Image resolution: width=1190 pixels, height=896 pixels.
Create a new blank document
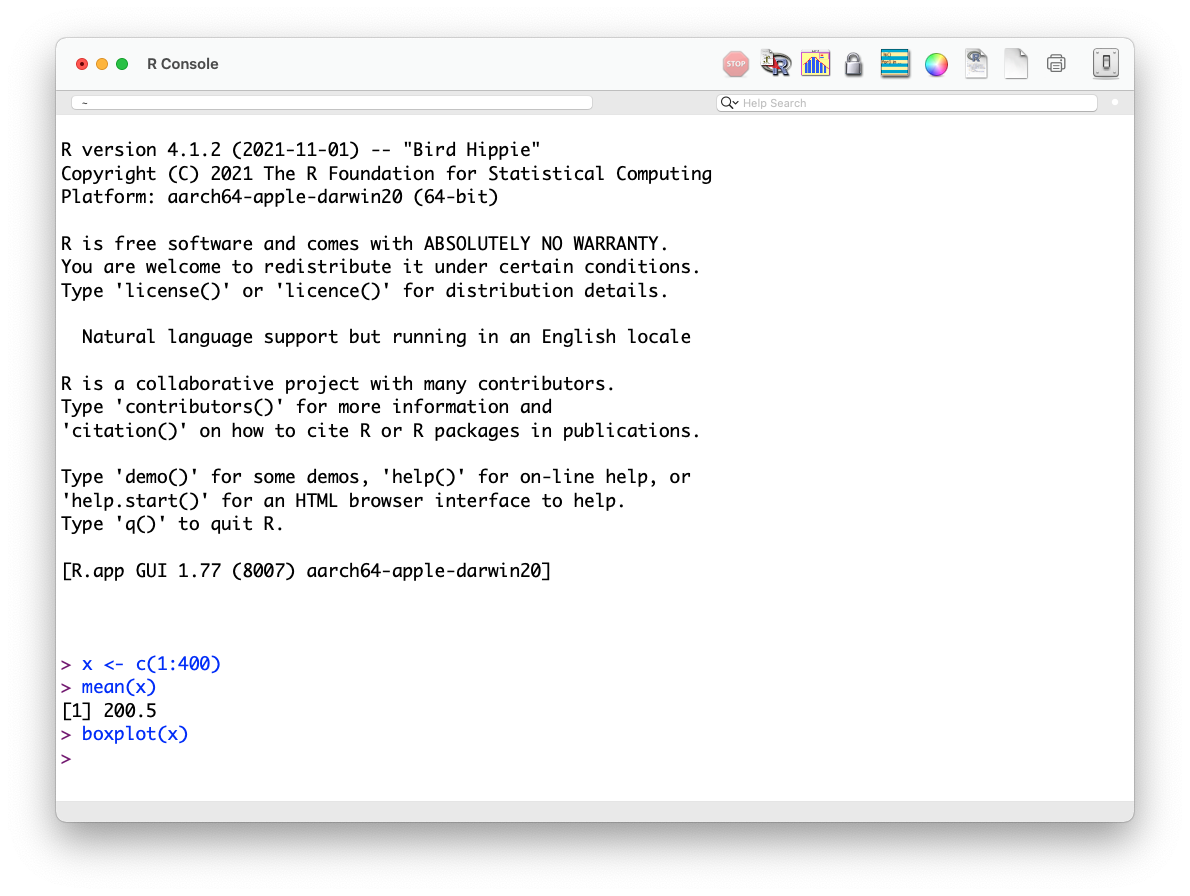[1015, 64]
